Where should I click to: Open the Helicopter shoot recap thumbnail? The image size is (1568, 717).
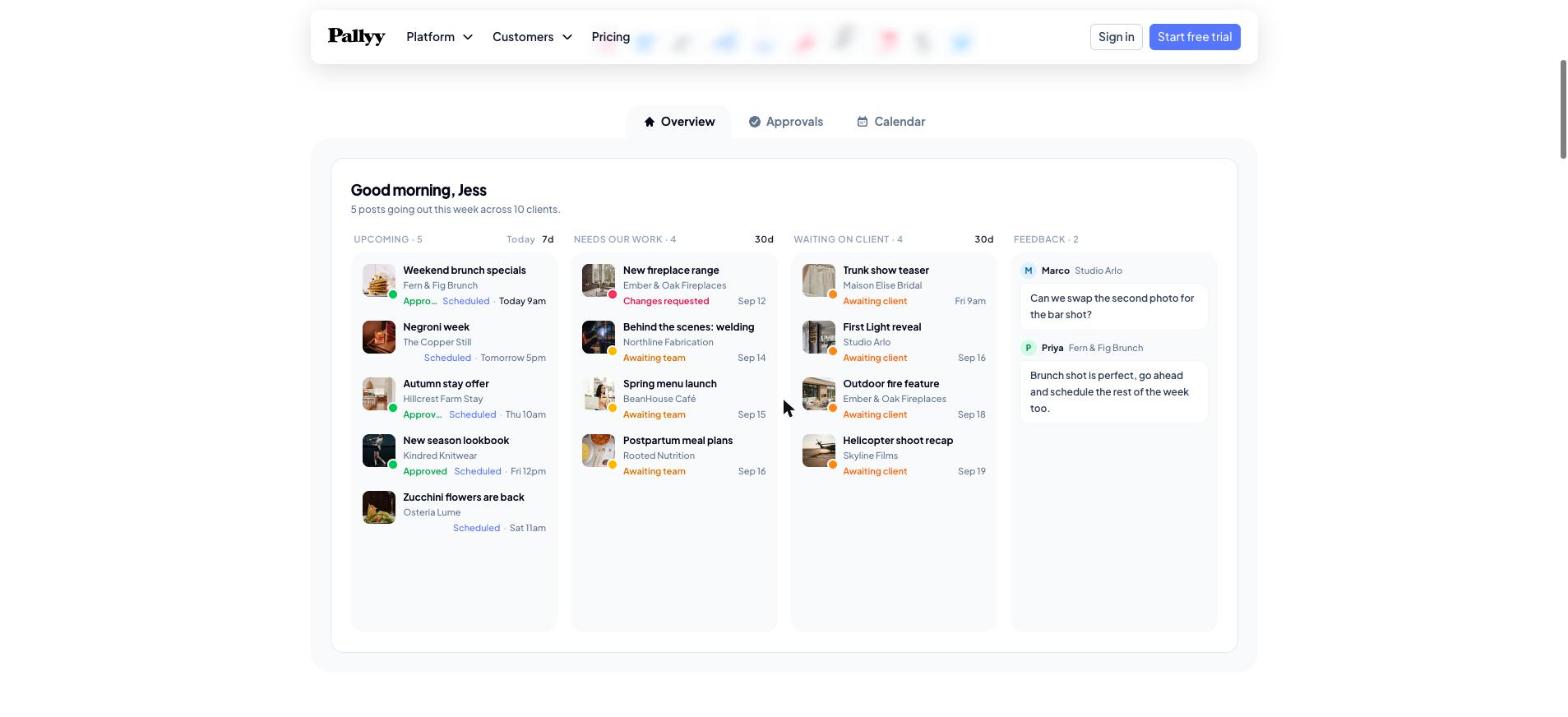click(819, 451)
